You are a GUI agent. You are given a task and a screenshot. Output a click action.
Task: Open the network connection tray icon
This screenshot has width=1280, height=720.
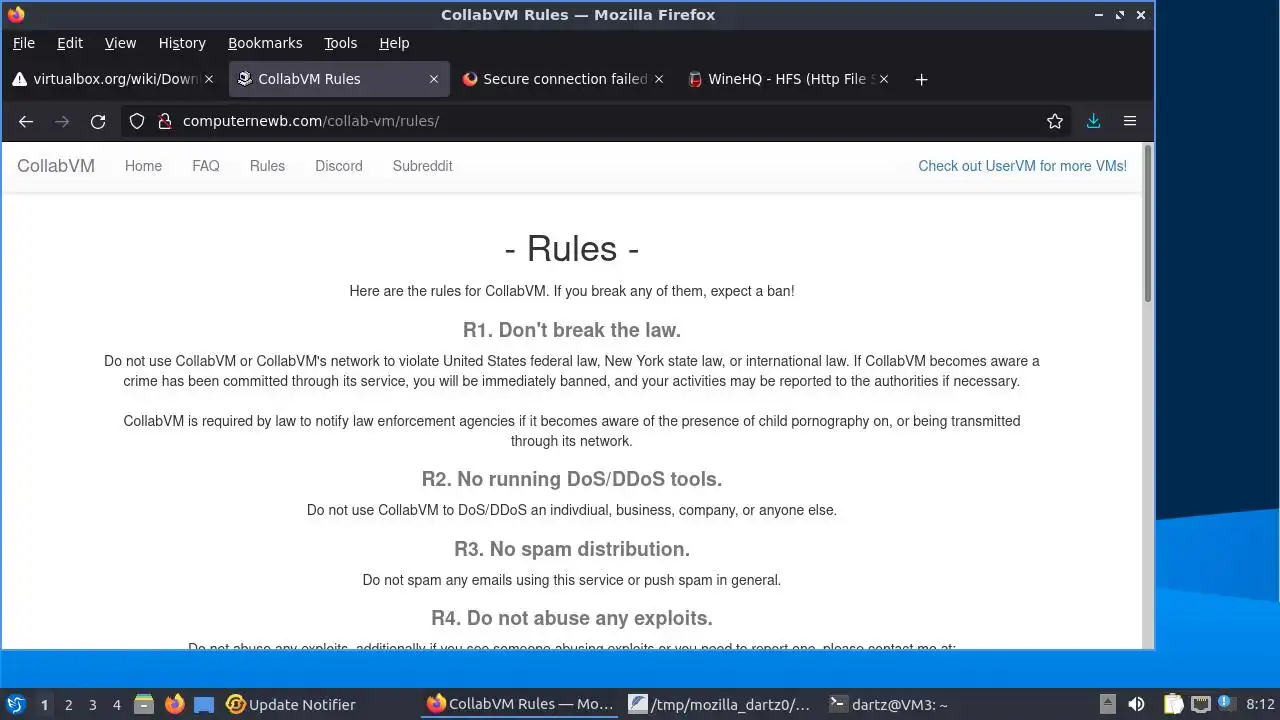tap(1200, 705)
